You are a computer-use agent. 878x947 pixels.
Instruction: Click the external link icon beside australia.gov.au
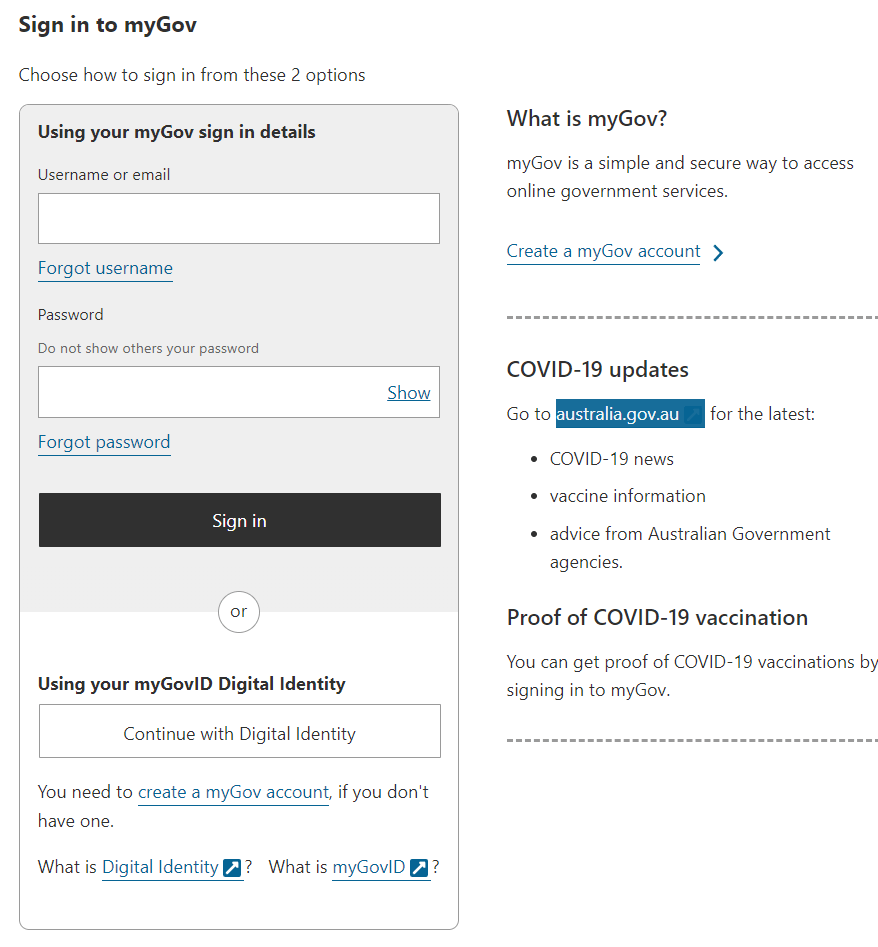[694, 414]
